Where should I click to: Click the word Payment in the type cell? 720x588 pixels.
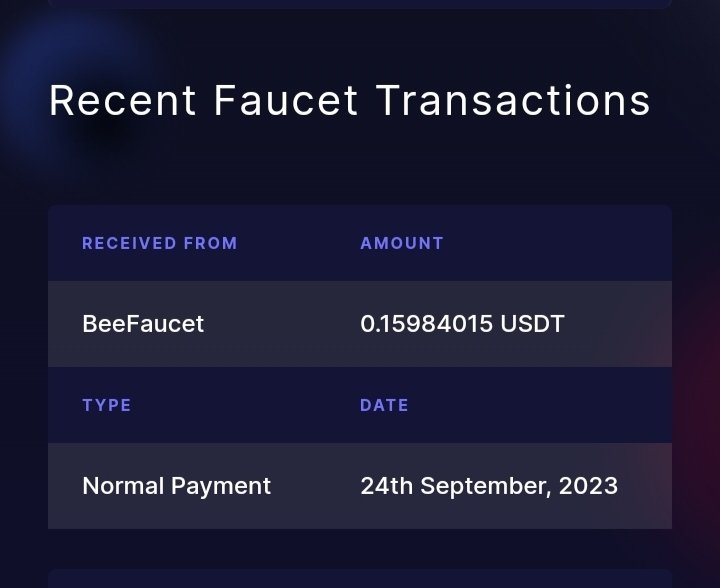click(221, 486)
